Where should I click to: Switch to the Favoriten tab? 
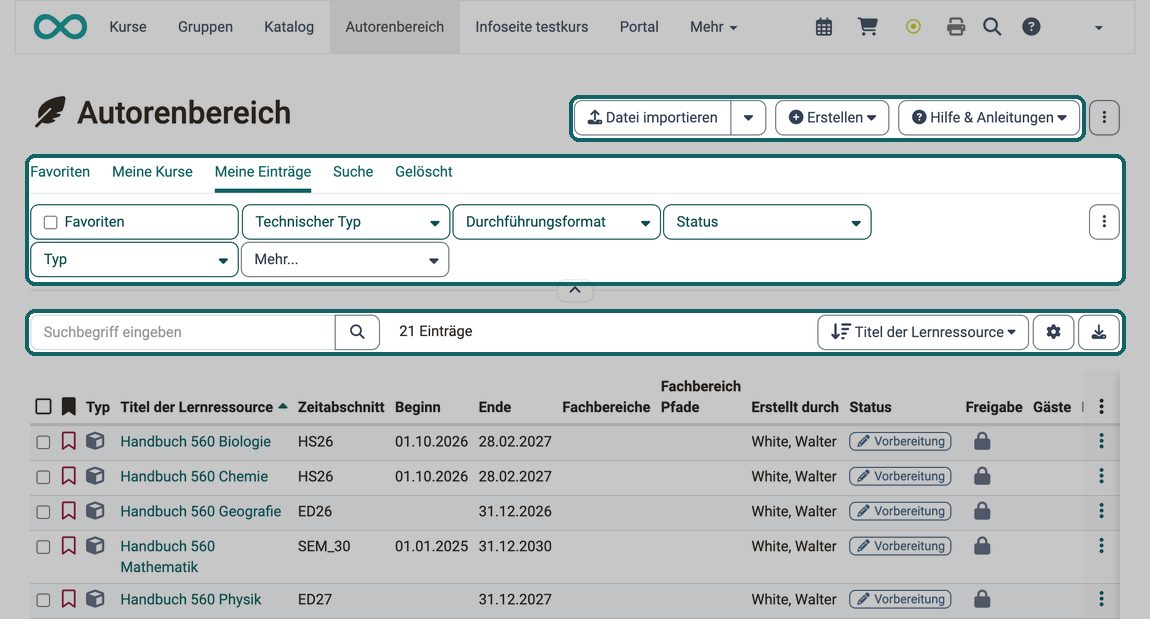click(60, 172)
